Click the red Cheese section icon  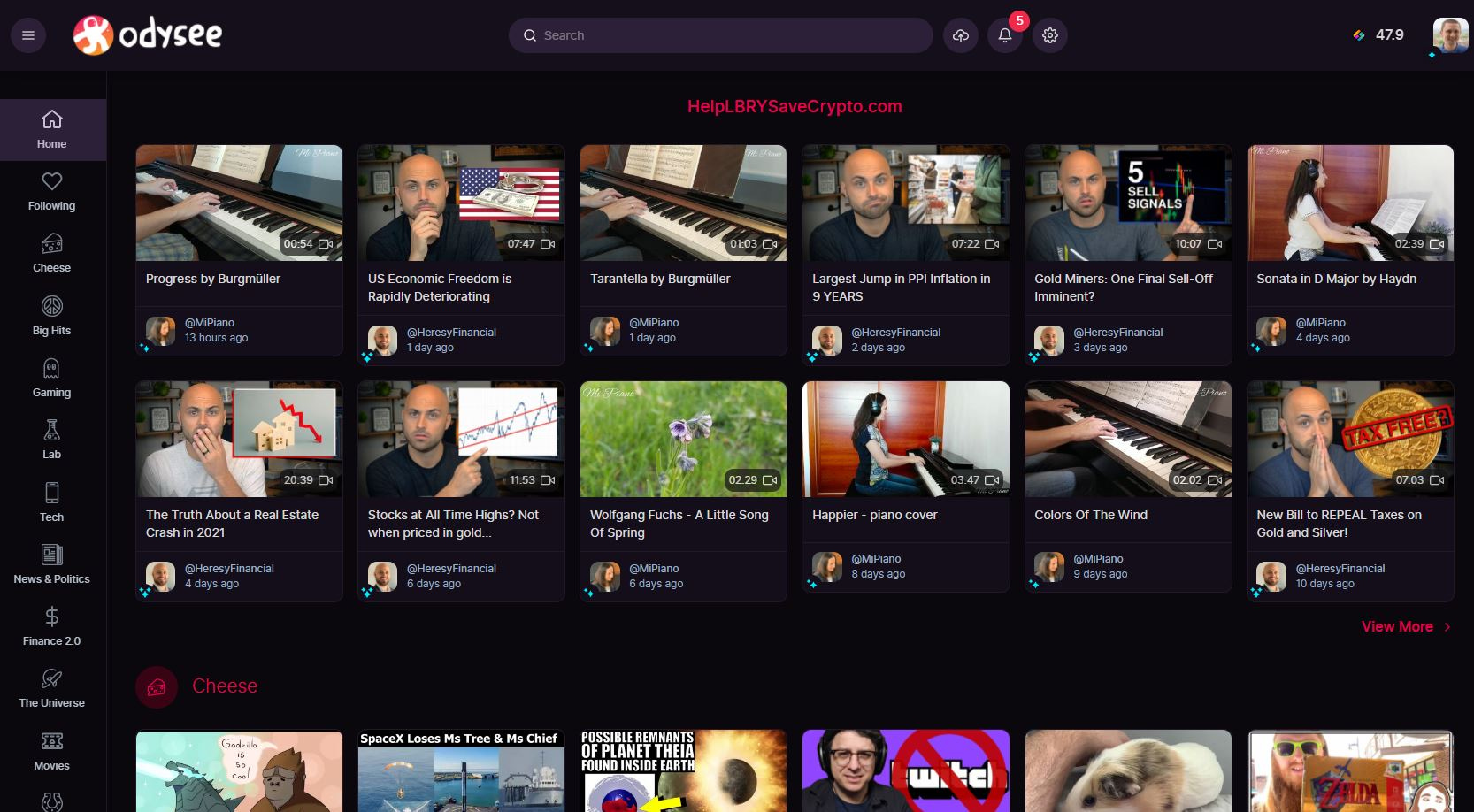click(157, 687)
